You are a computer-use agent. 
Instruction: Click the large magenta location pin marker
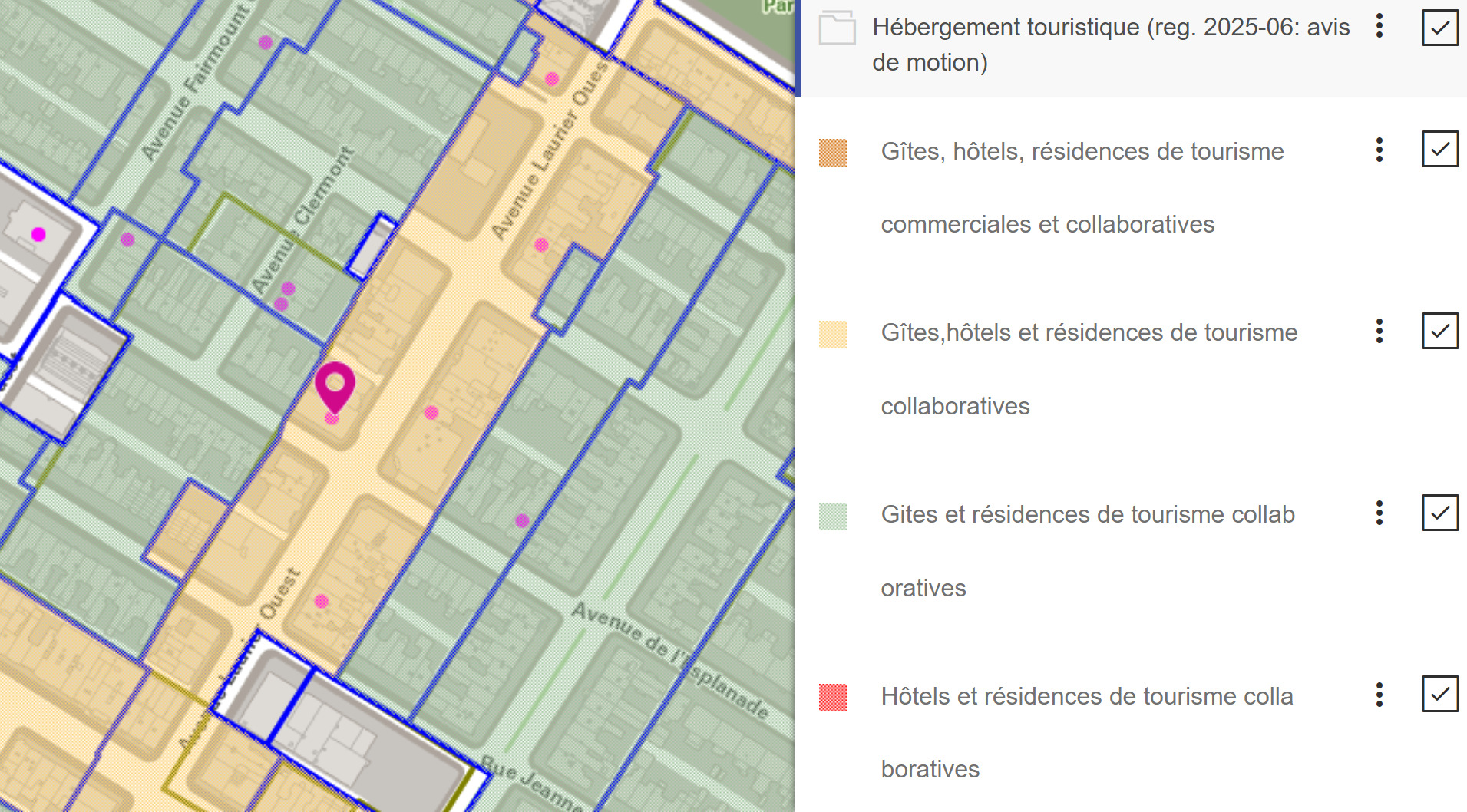coord(335,387)
